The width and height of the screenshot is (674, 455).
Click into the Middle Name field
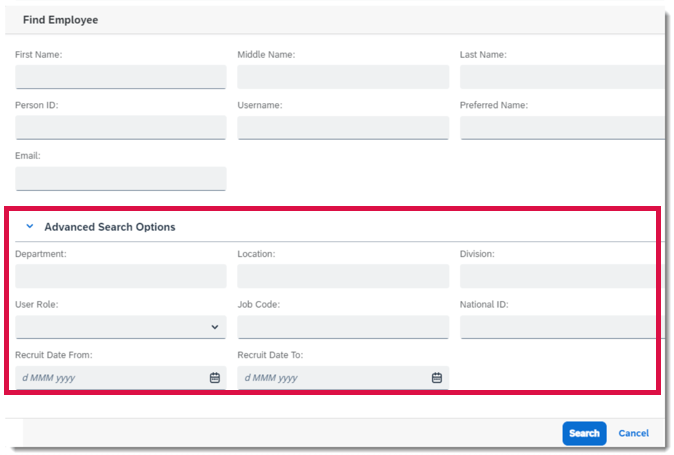pos(342,77)
